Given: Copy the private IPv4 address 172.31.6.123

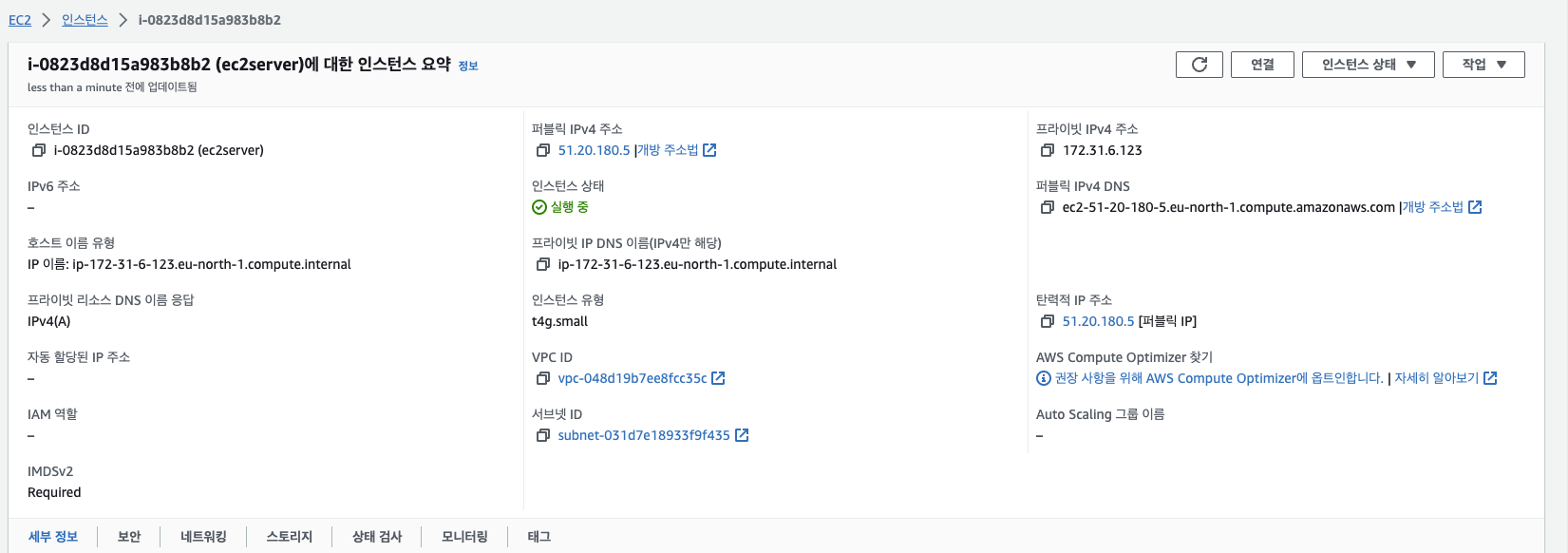Looking at the screenshot, I should pyautogui.click(x=1048, y=150).
